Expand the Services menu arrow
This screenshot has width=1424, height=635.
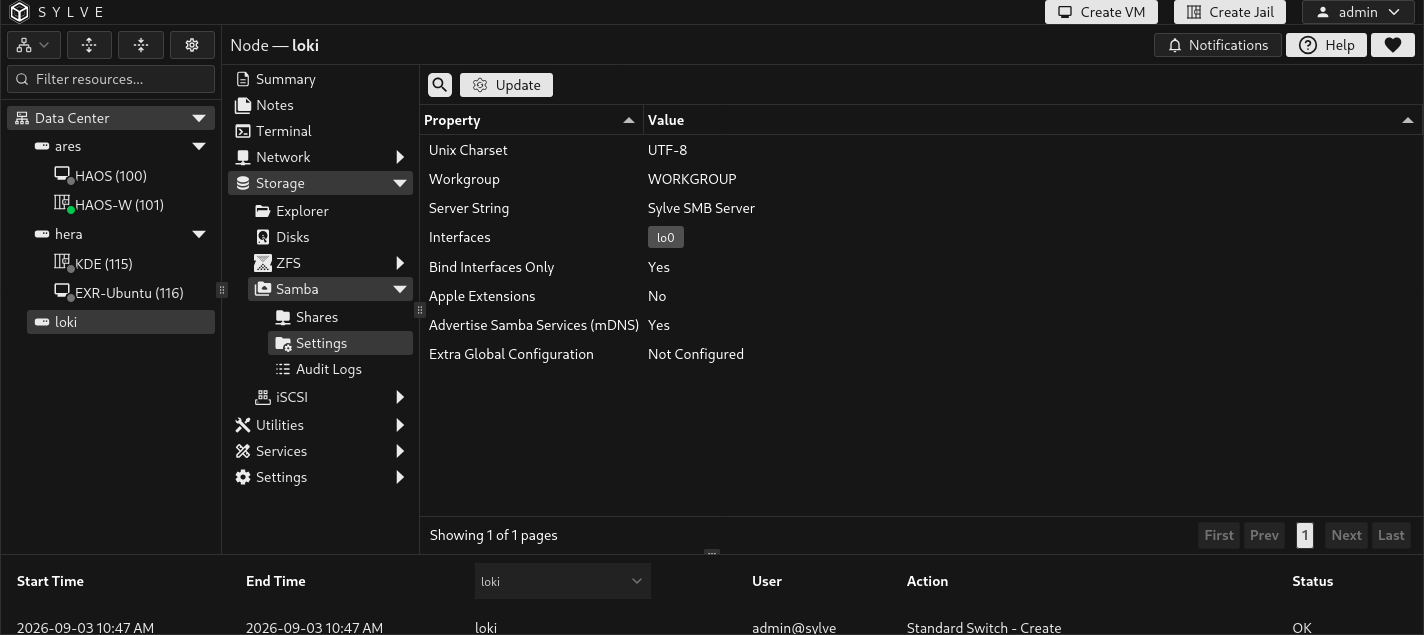400,451
